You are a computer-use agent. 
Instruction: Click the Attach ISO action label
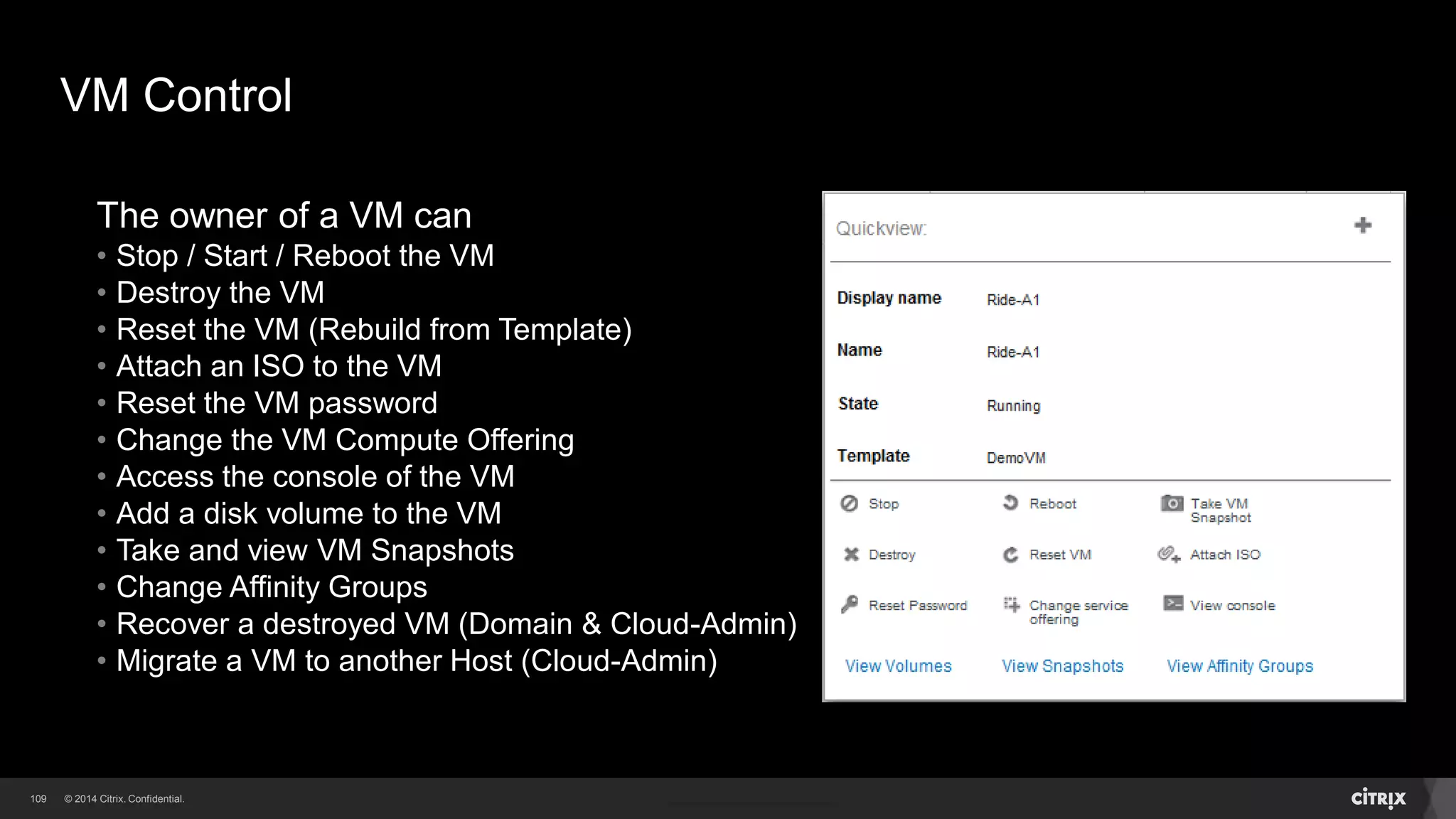coord(1225,555)
